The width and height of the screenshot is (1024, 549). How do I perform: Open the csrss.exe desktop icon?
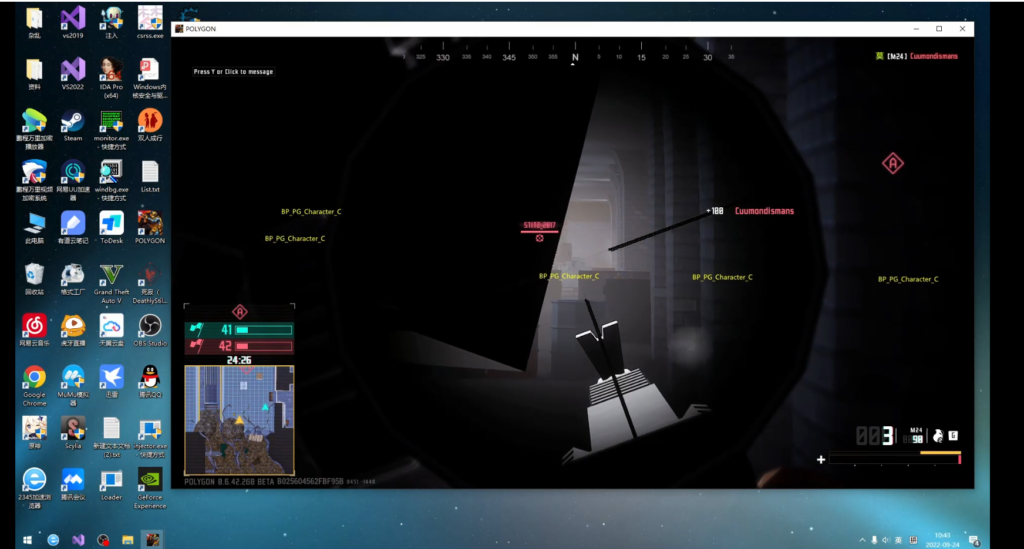150,22
